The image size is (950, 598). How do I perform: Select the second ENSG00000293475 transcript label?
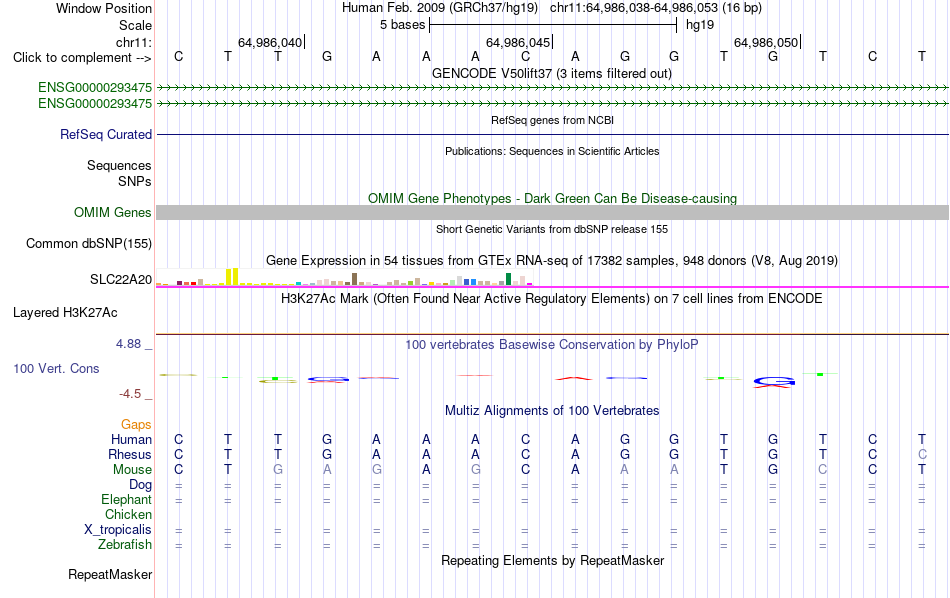click(x=95, y=104)
